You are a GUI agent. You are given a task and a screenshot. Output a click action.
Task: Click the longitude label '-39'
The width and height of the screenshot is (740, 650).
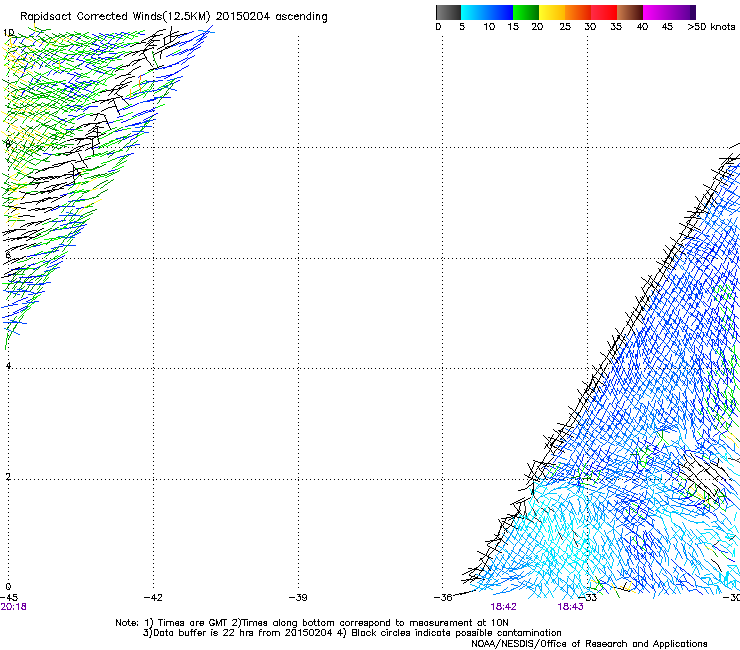(x=298, y=598)
